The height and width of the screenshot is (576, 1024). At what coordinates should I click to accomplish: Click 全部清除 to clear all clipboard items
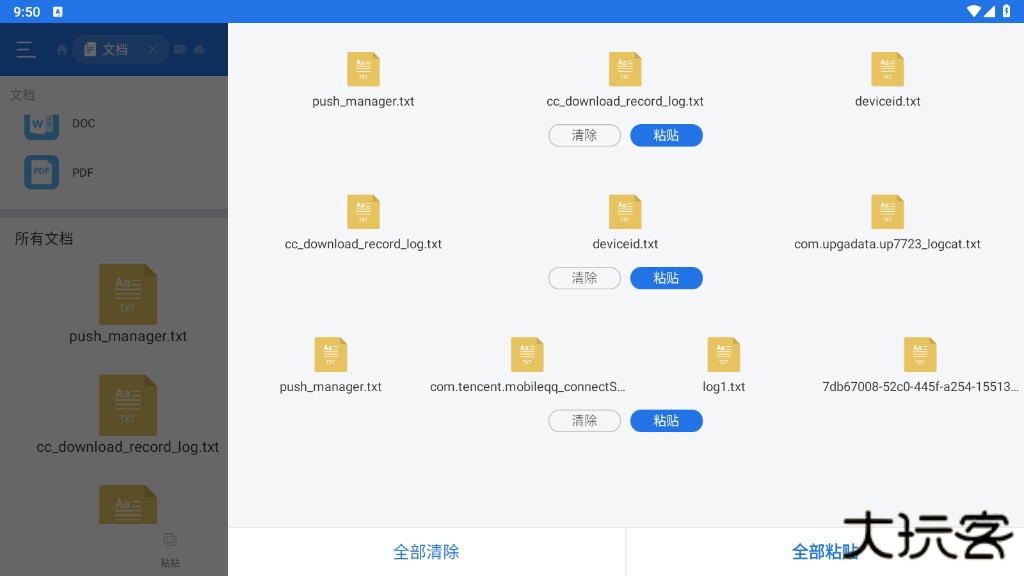click(x=426, y=552)
